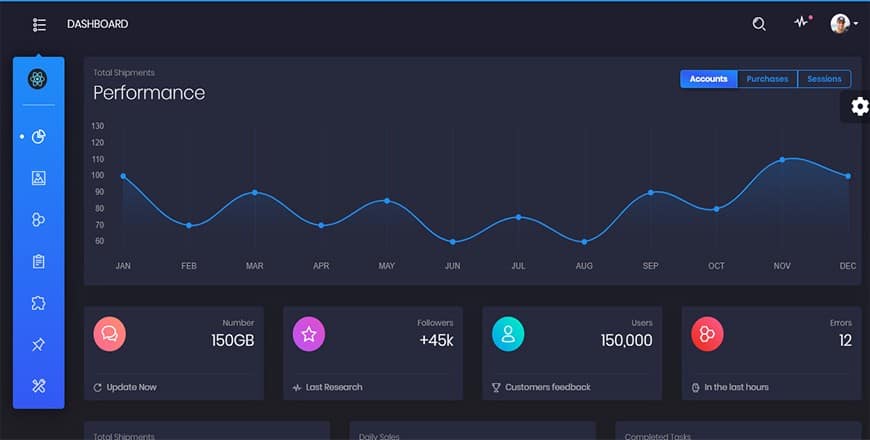Open the image gallery sidebar icon
This screenshot has width=870, height=440.
pyautogui.click(x=38, y=178)
